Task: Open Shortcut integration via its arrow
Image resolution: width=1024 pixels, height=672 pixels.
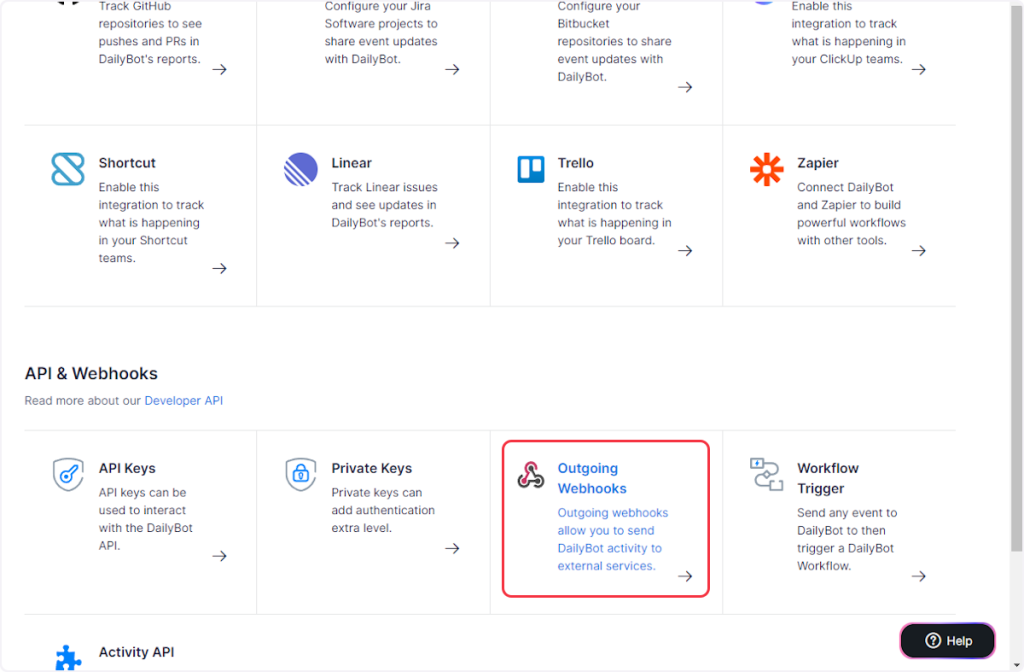Action: coord(219,268)
